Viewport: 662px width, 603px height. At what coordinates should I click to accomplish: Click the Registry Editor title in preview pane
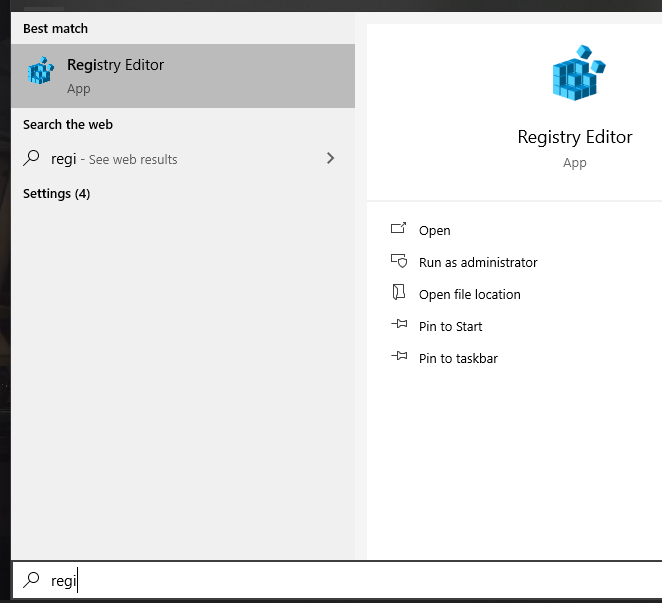(x=575, y=137)
